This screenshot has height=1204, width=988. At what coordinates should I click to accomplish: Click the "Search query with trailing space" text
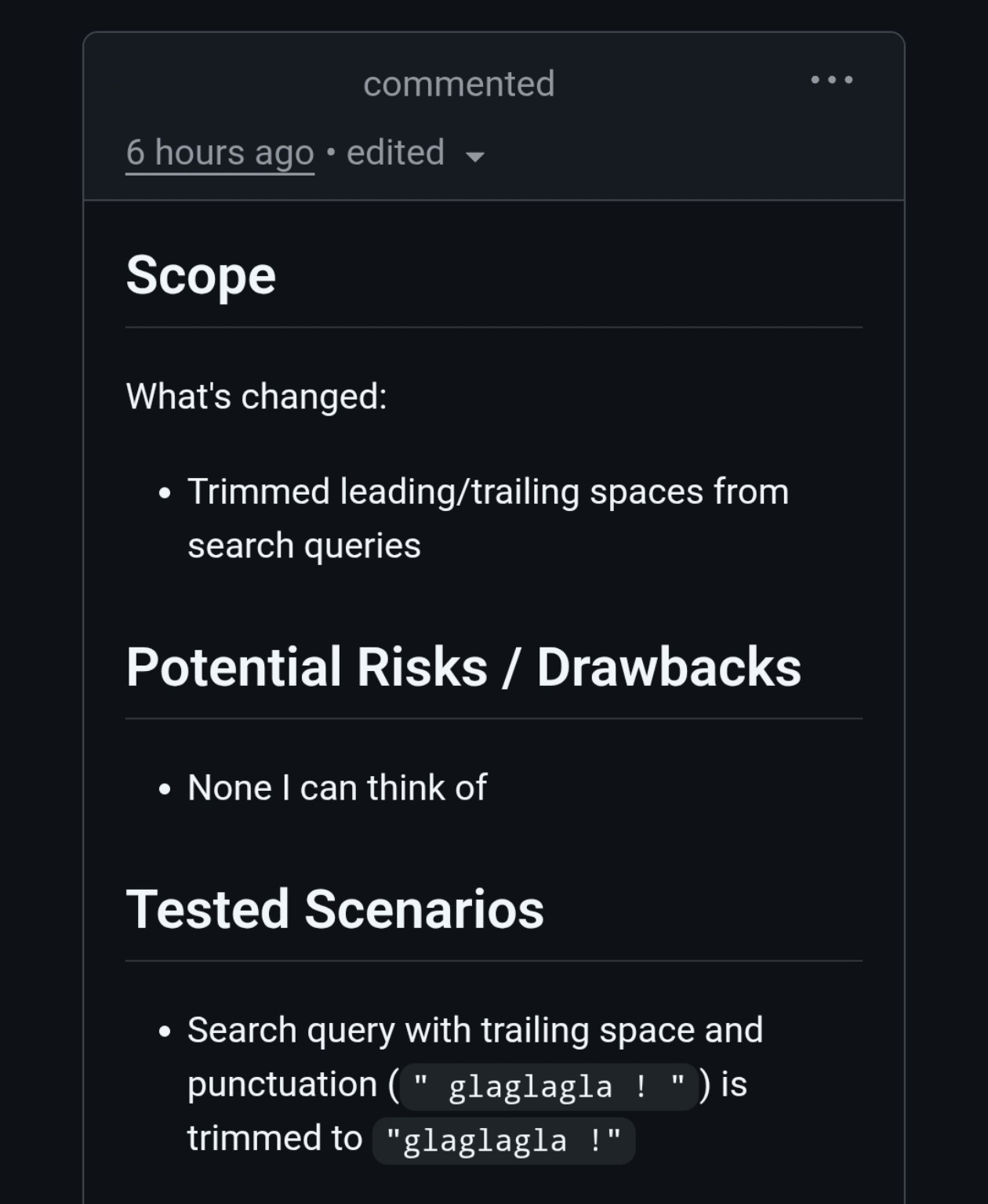point(474,1030)
